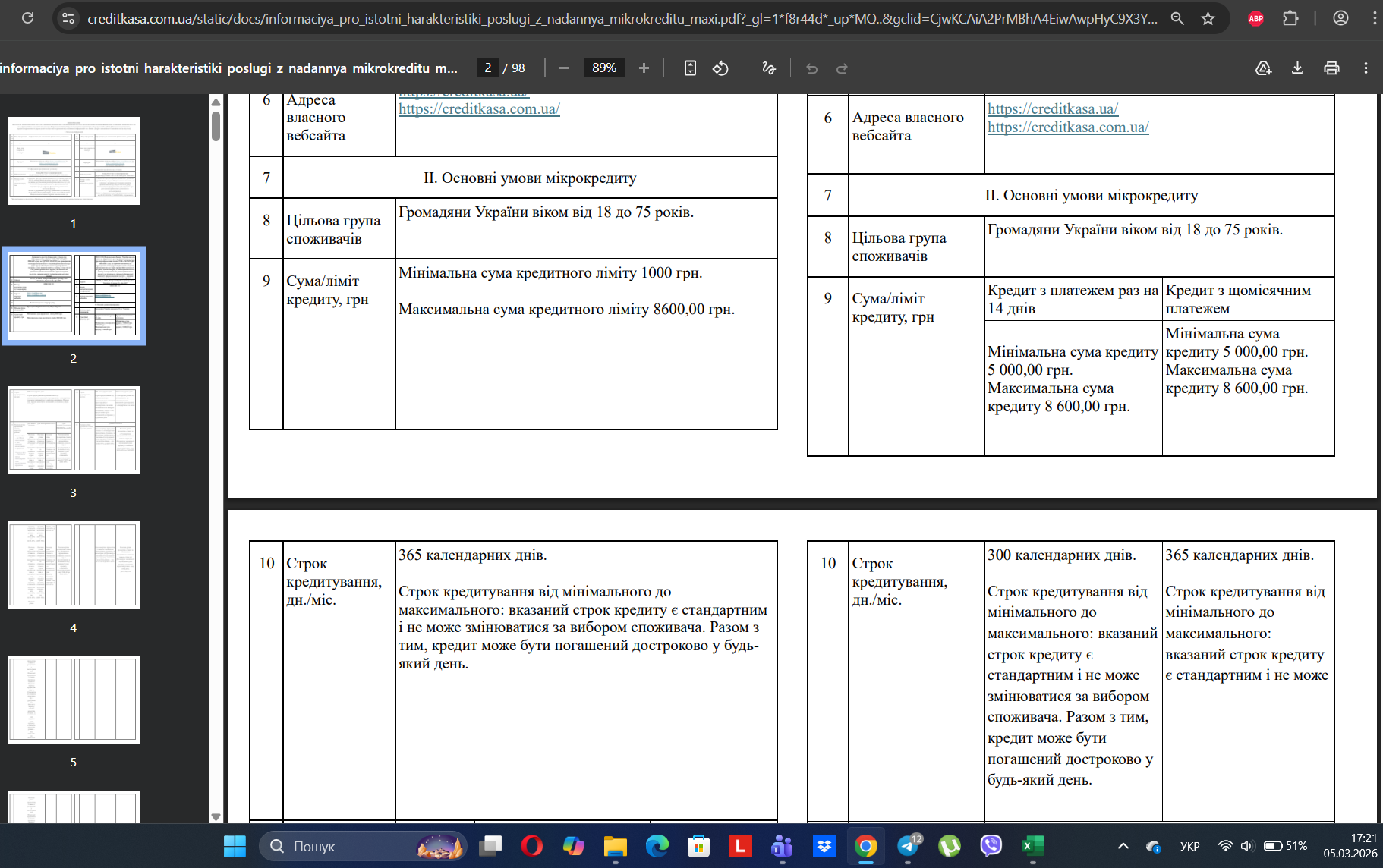1383x868 pixels.
Task: Download the PDF file
Action: click(1297, 68)
